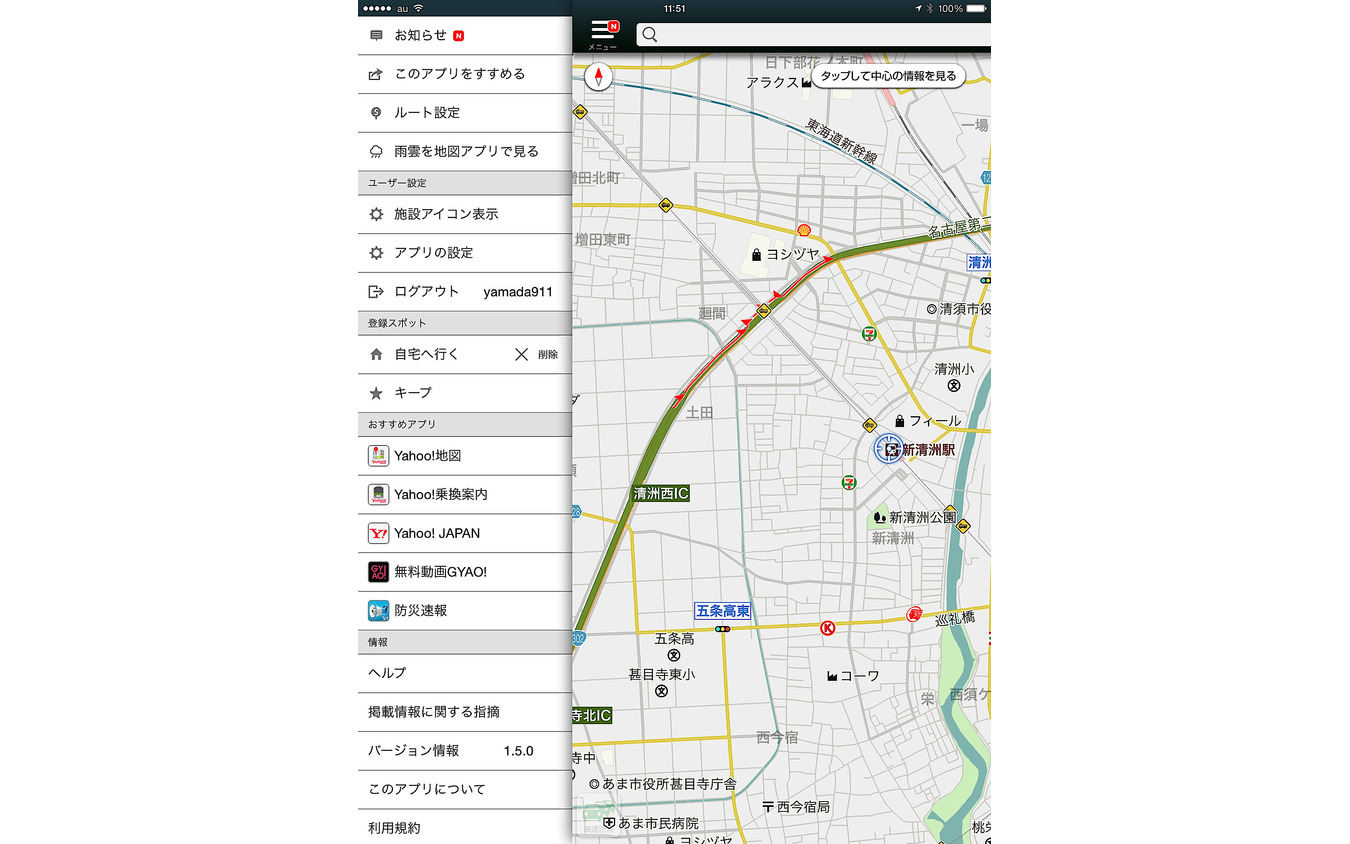Tap ログアウト yamada911 row
Viewport: 1350px width, 844px height.
[x=465, y=292]
